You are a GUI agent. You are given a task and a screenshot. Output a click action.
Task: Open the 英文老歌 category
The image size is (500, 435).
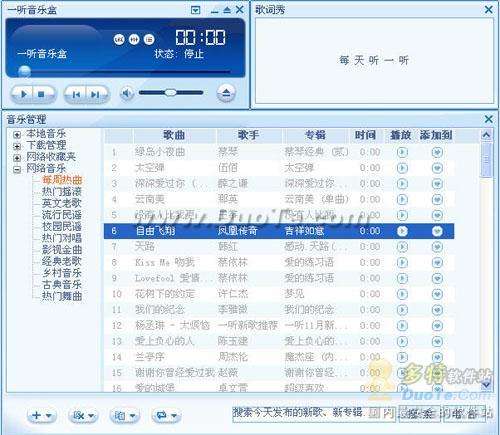coord(62,203)
